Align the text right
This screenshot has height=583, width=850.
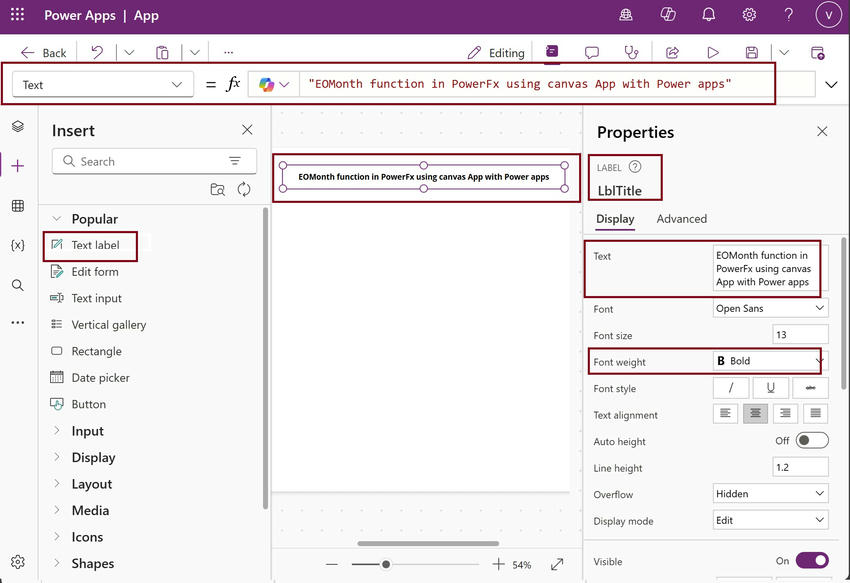click(x=785, y=414)
